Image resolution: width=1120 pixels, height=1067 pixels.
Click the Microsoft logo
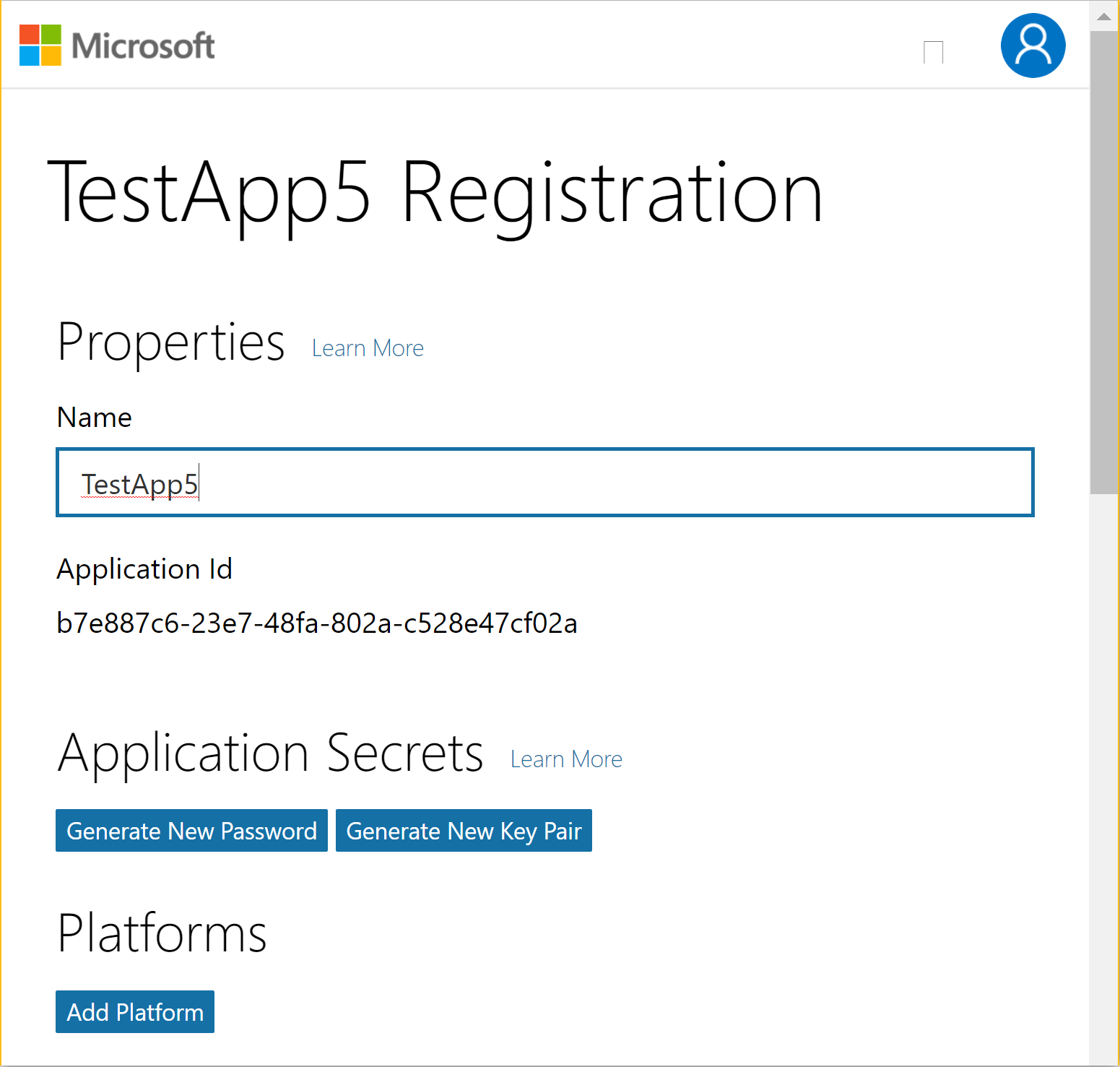(117, 46)
